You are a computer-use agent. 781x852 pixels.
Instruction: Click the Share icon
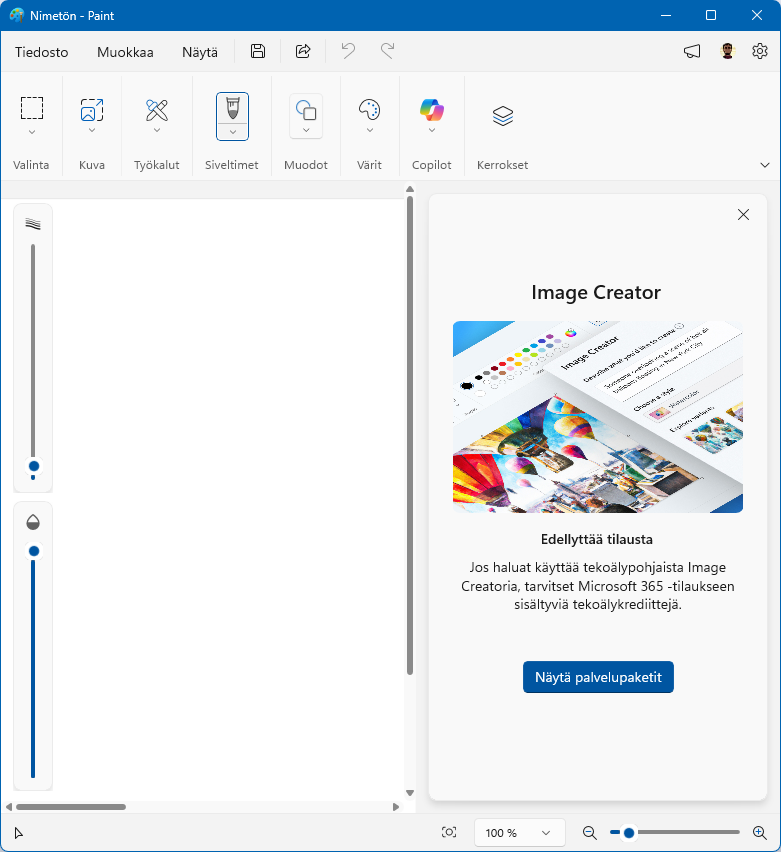click(303, 52)
